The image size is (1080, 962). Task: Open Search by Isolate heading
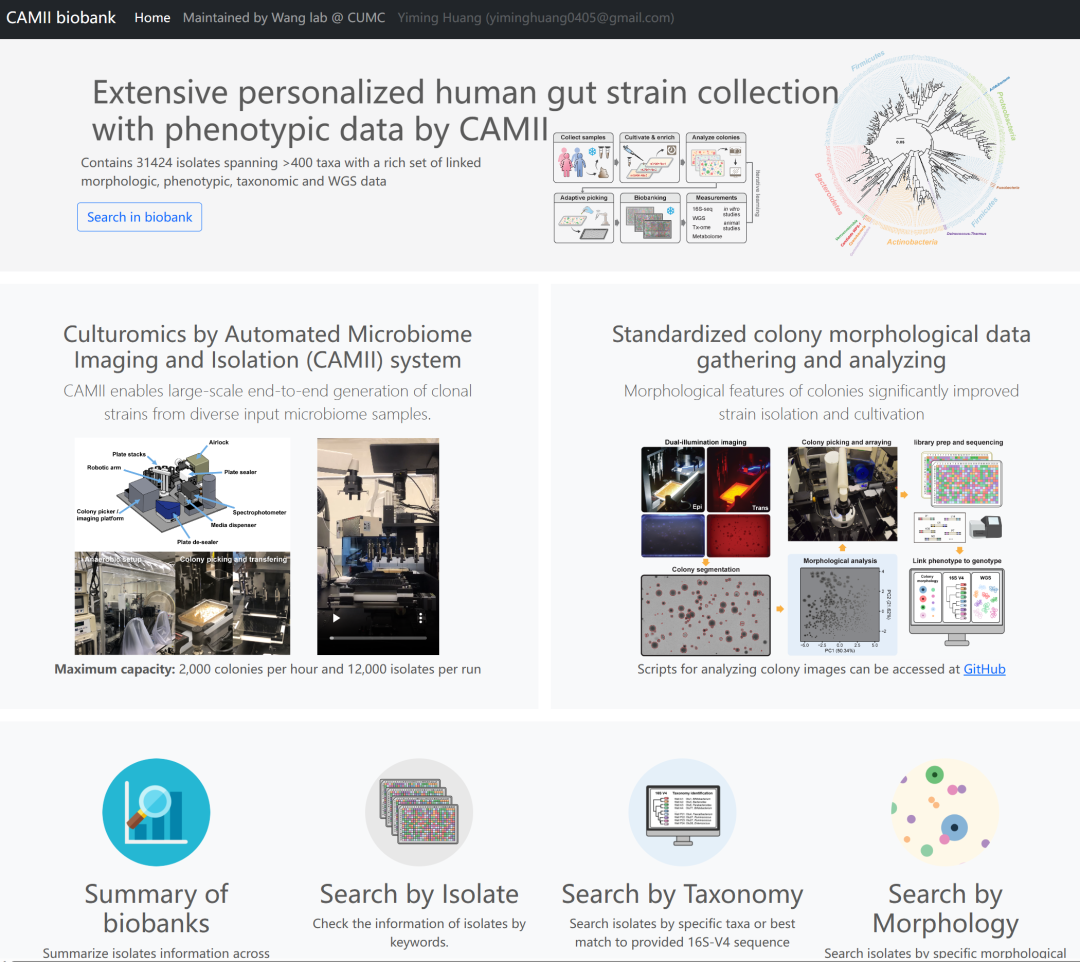coord(419,894)
